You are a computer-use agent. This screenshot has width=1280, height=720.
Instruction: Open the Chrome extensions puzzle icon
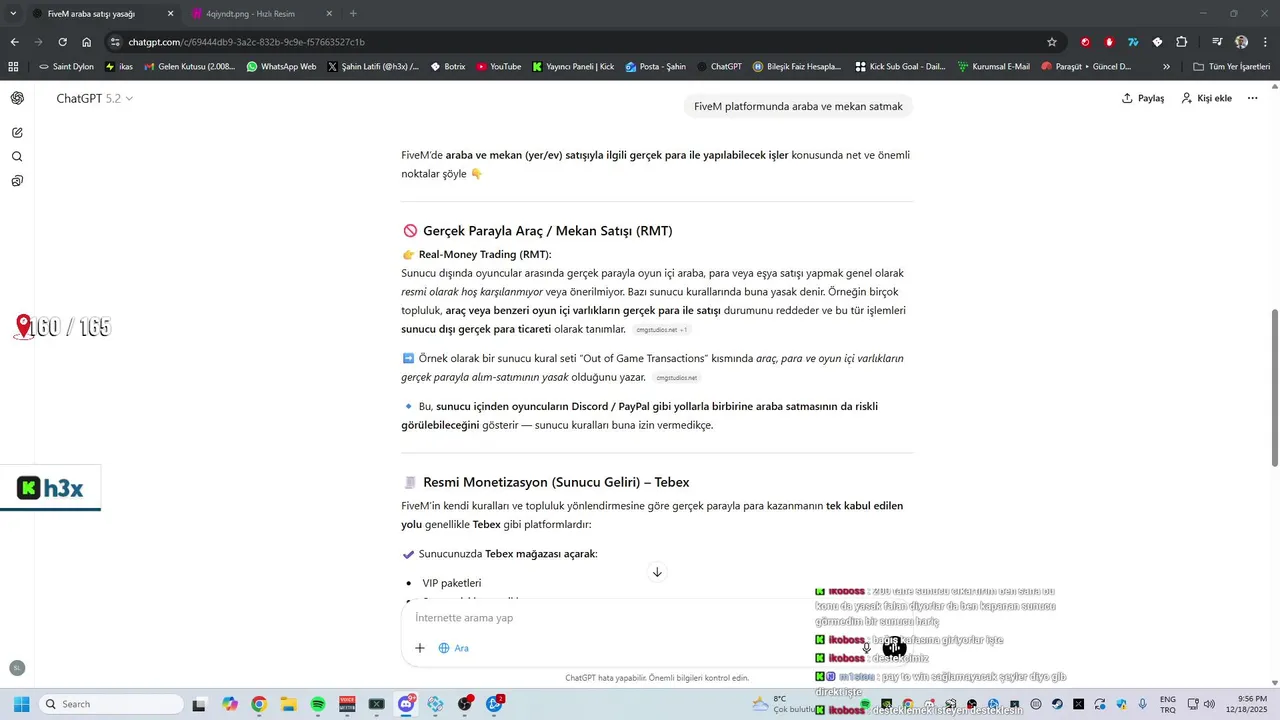[x=1182, y=42]
